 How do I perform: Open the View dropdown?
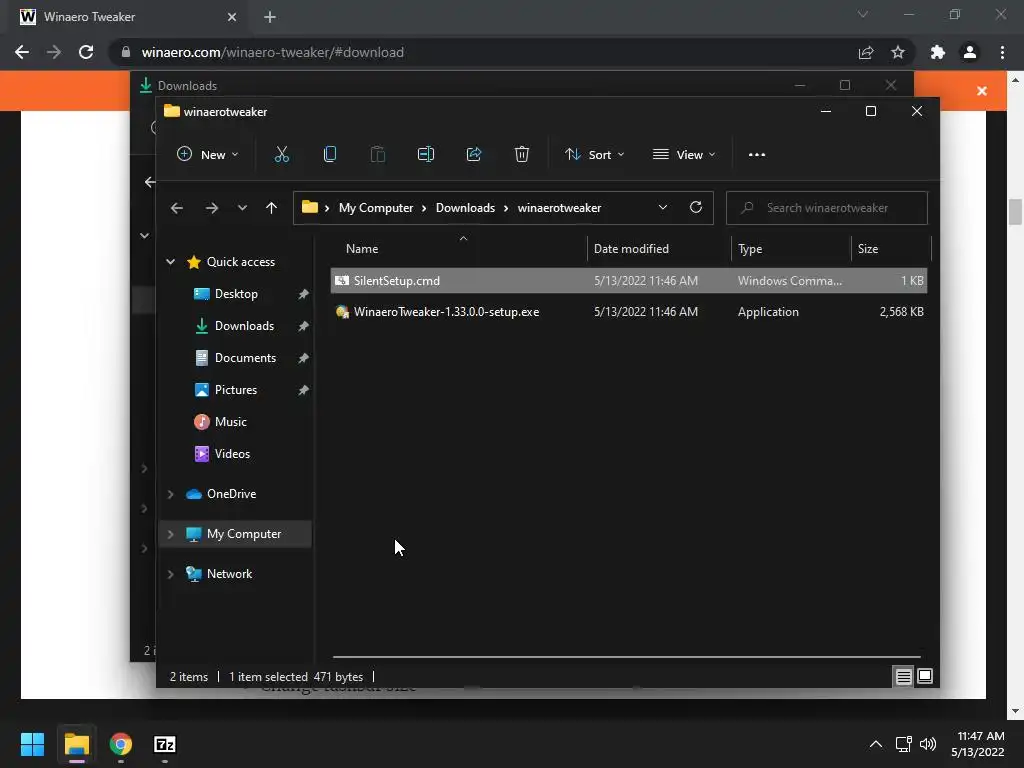(684, 155)
